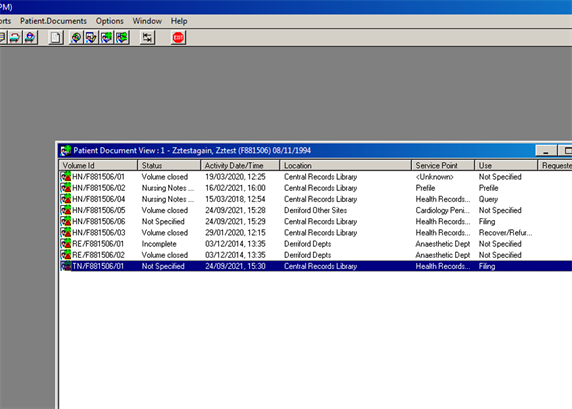Select highlighted volume TN/F881506/01
This screenshot has width=572, height=409.
tap(98, 266)
